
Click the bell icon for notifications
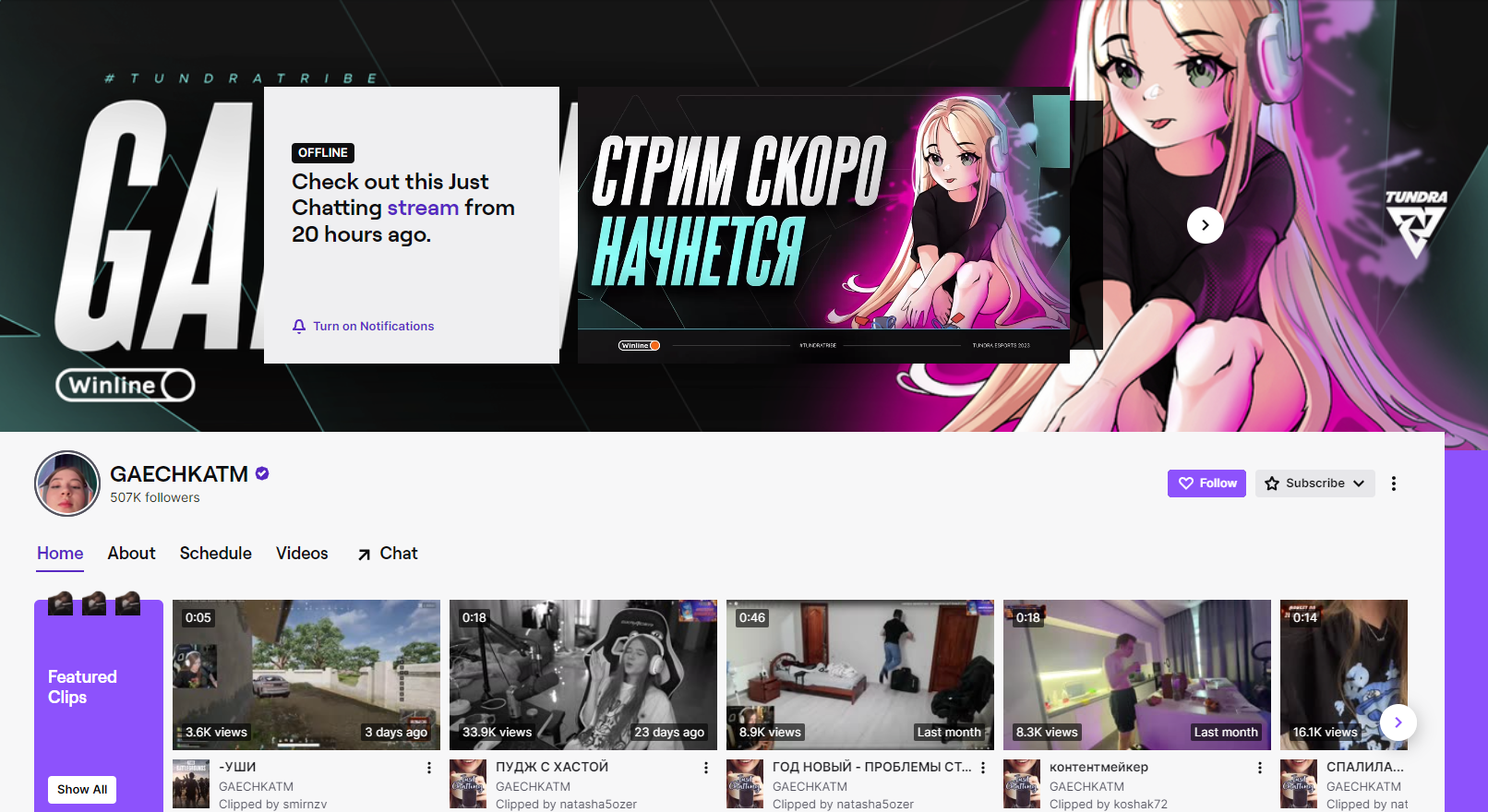coord(299,327)
